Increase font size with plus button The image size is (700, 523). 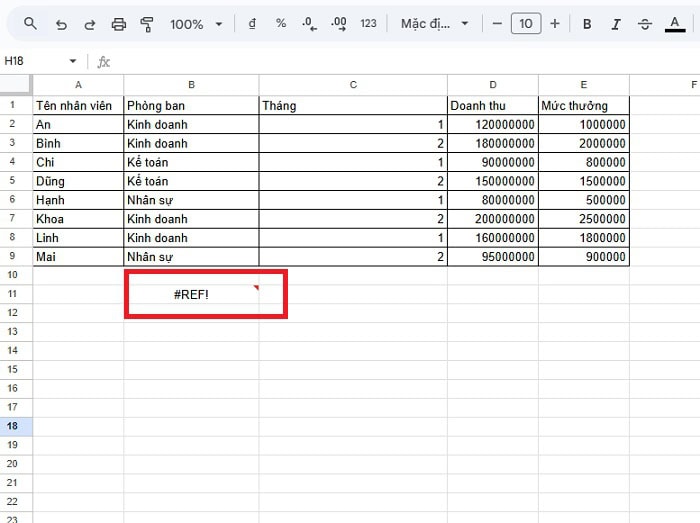[x=555, y=24]
